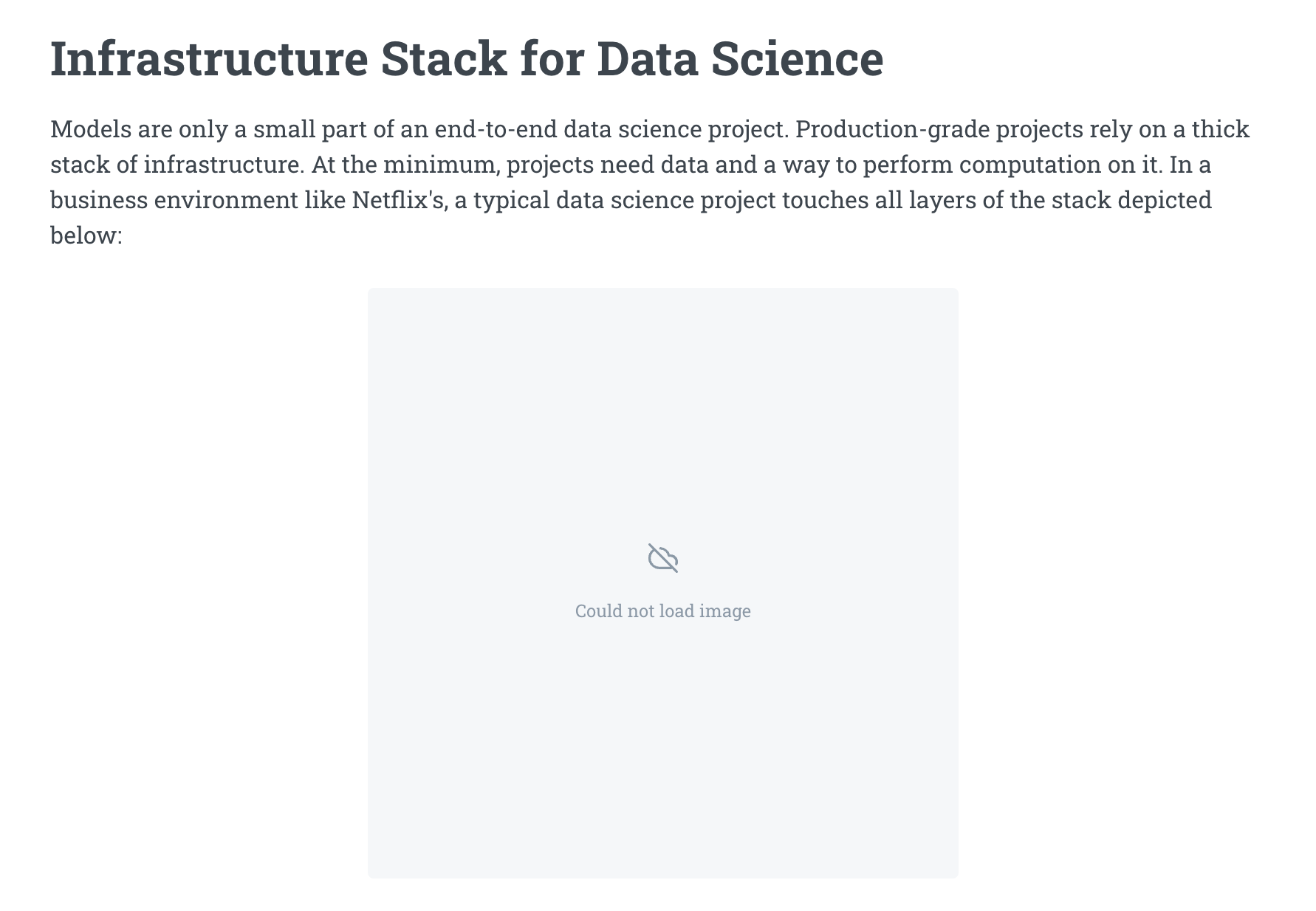Click the "Infrastructure Stack for Data Science" heading
Screen dimensions: 1316x911
pos(467,59)
